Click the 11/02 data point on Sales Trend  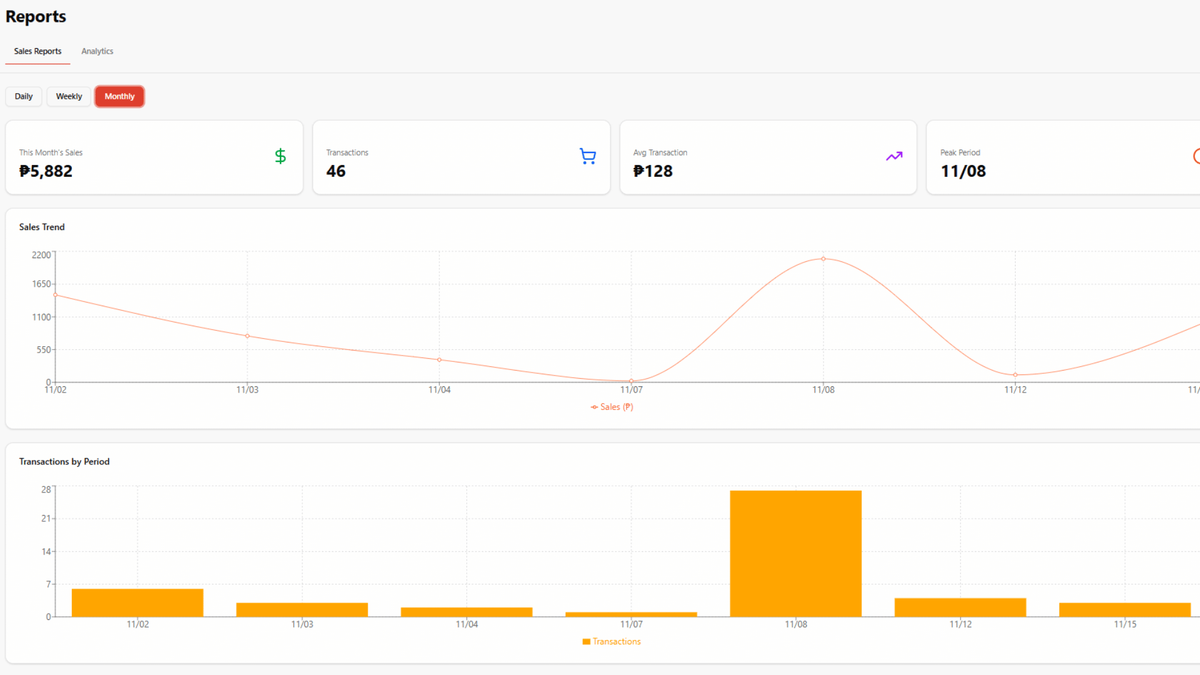click(55, 295)
